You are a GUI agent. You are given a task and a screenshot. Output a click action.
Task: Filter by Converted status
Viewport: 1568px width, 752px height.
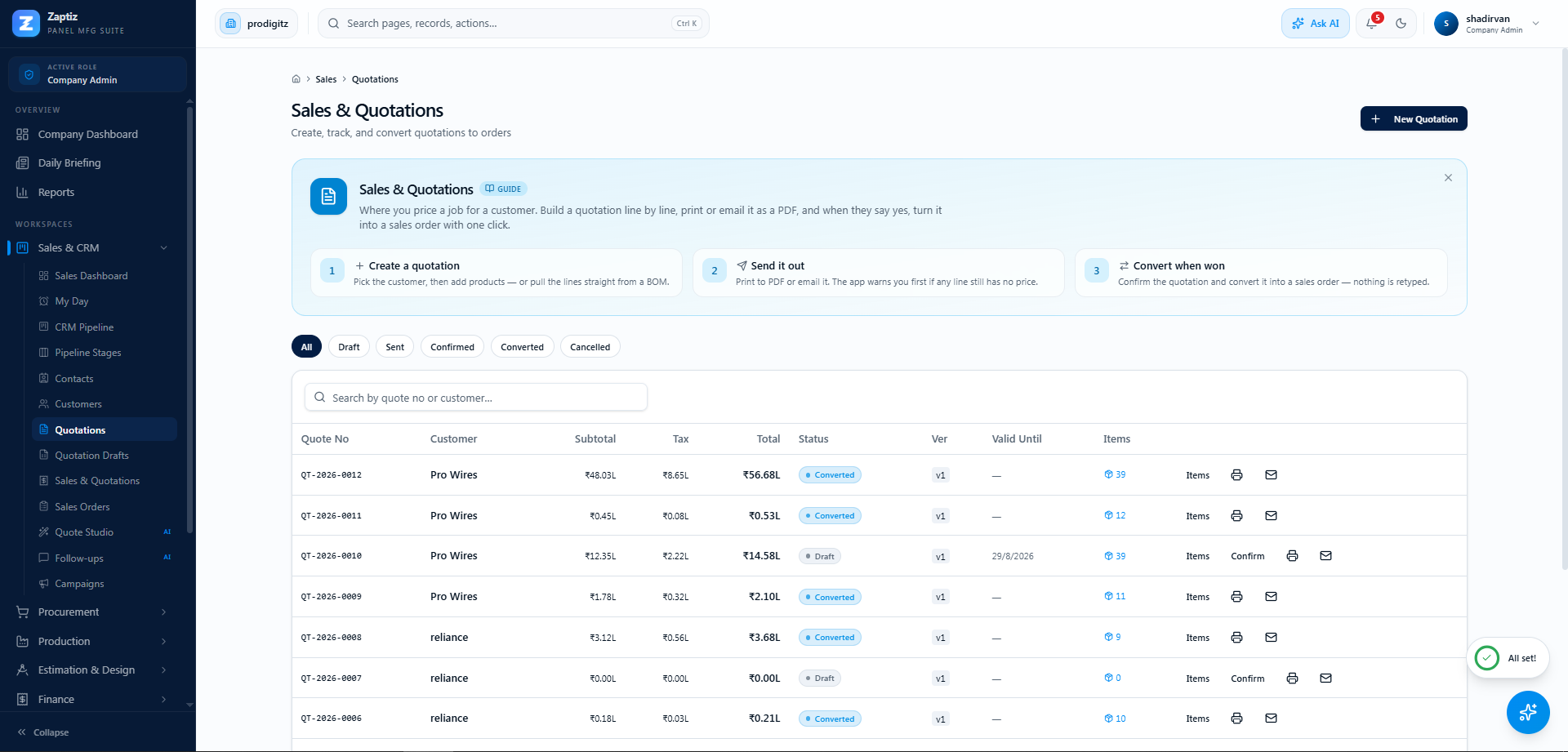[522, 347]
